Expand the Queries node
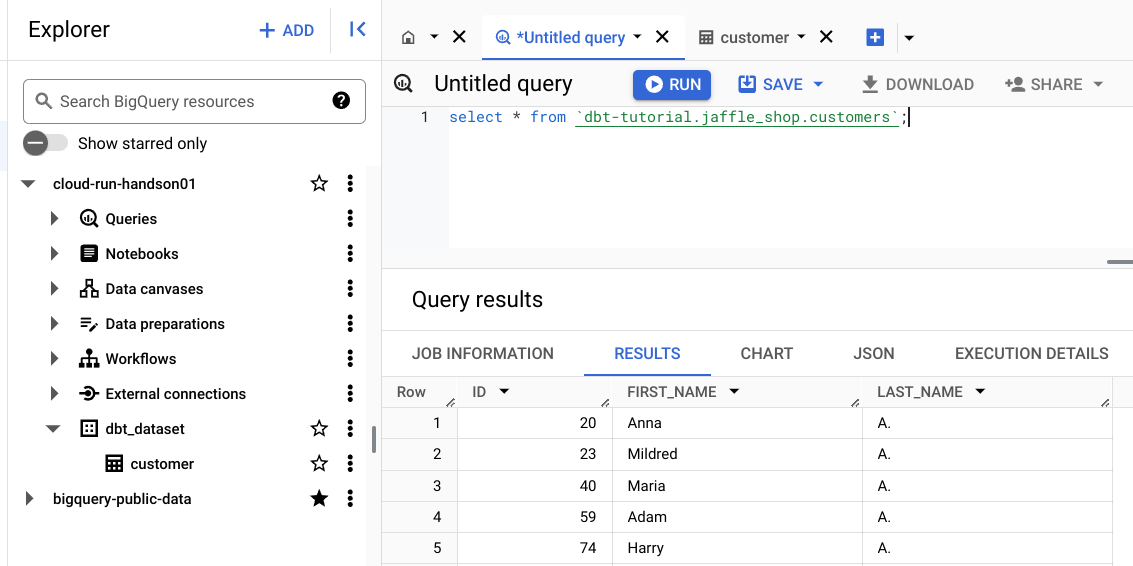Viewport: 1133px width, 566px height. [x=54, y=218]
